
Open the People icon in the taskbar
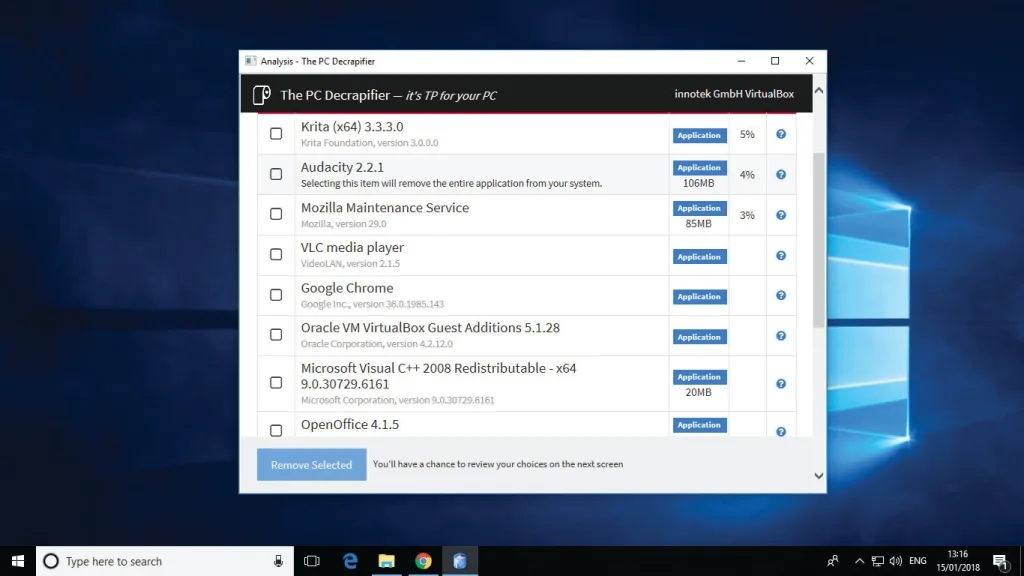coord(833,561)
